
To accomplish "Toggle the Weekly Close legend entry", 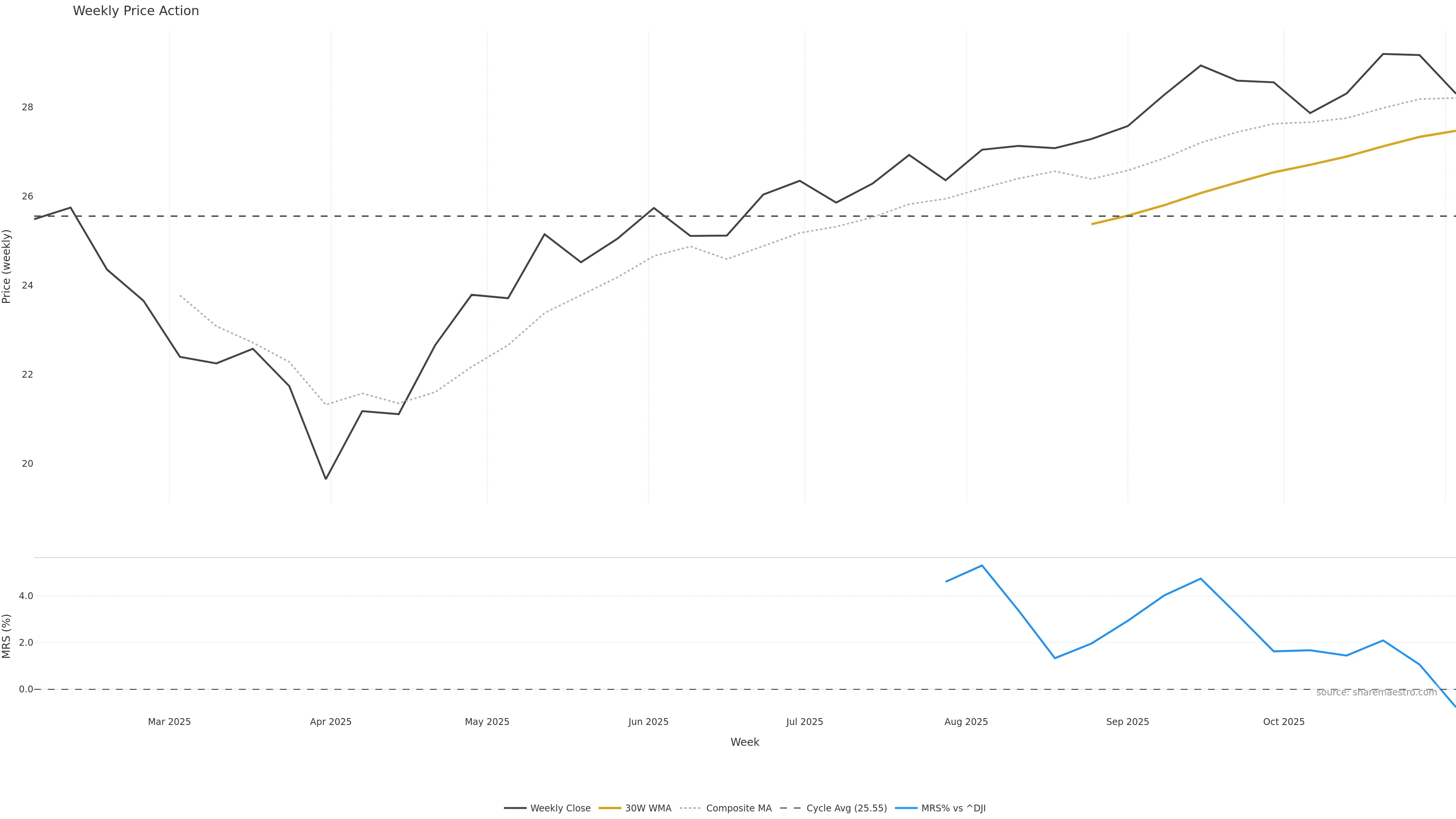I will click(x=560, y=808).
